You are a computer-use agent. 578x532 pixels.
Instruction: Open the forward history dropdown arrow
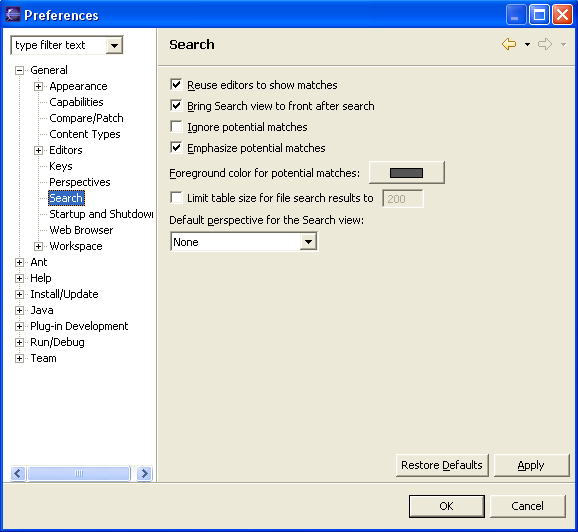coord(563,45)
